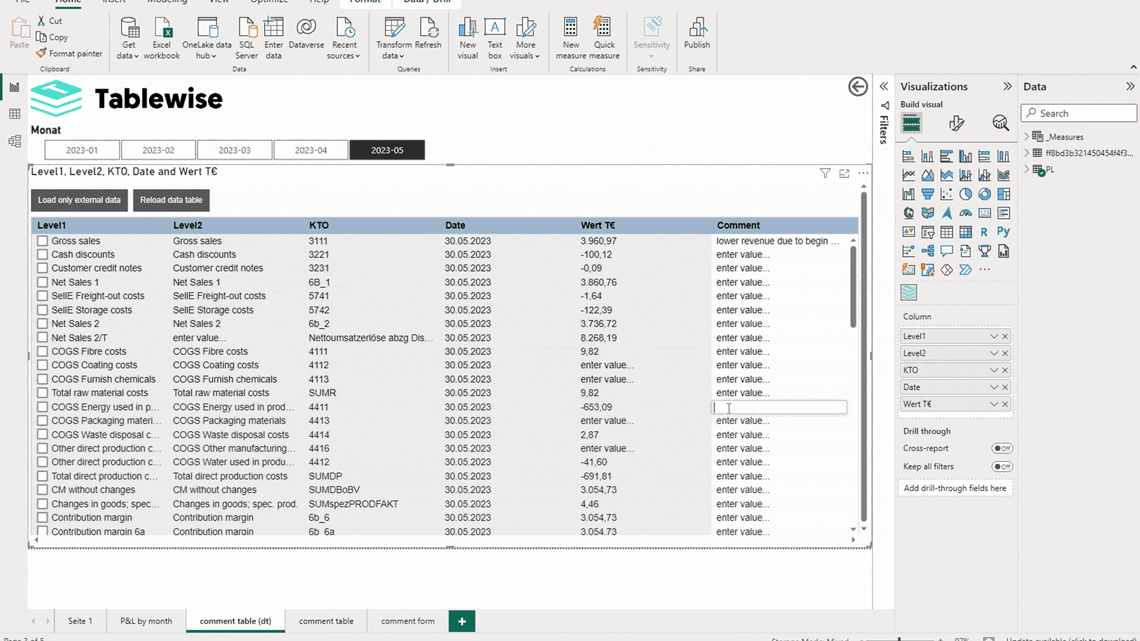This screenshot has width=1140, height=641.
Task: Expand the _Measures table in Data pane
Action: pos(1027,137)
